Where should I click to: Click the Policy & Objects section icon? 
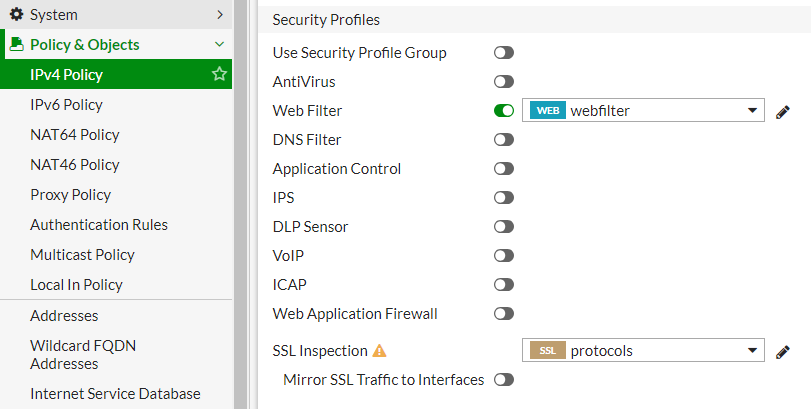pos(17,44)
